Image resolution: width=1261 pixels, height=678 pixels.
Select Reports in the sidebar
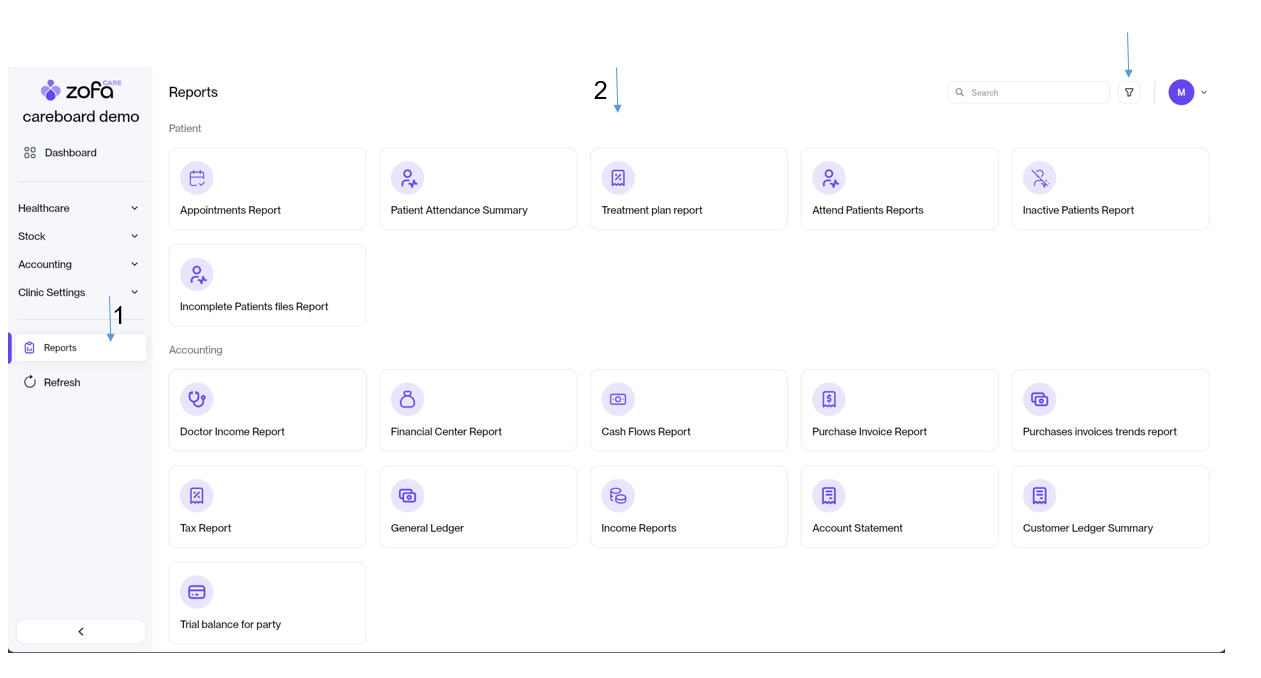click(80, 348)
